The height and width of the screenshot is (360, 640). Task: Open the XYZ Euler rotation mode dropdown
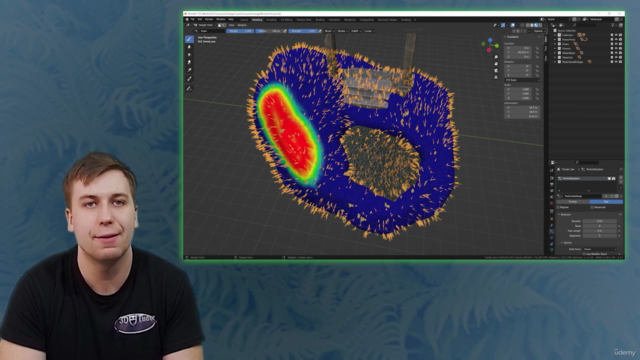(522, 80)
